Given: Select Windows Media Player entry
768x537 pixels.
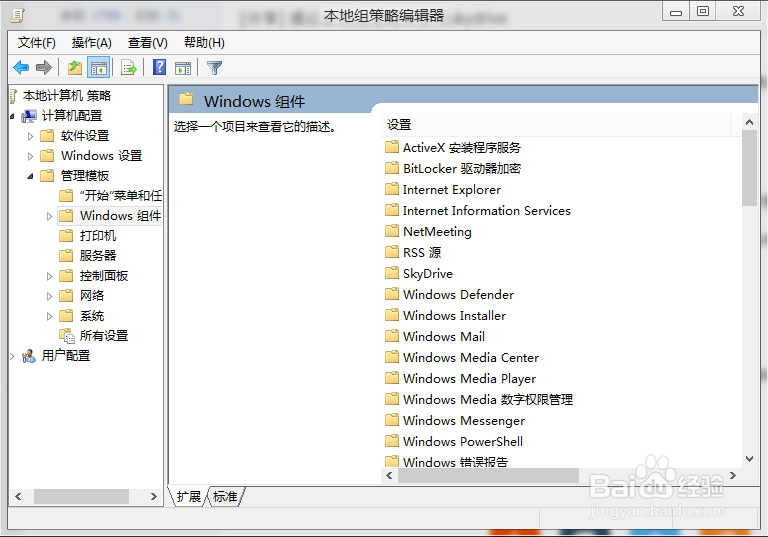Looking at the screenshot, I should [469, 379].
